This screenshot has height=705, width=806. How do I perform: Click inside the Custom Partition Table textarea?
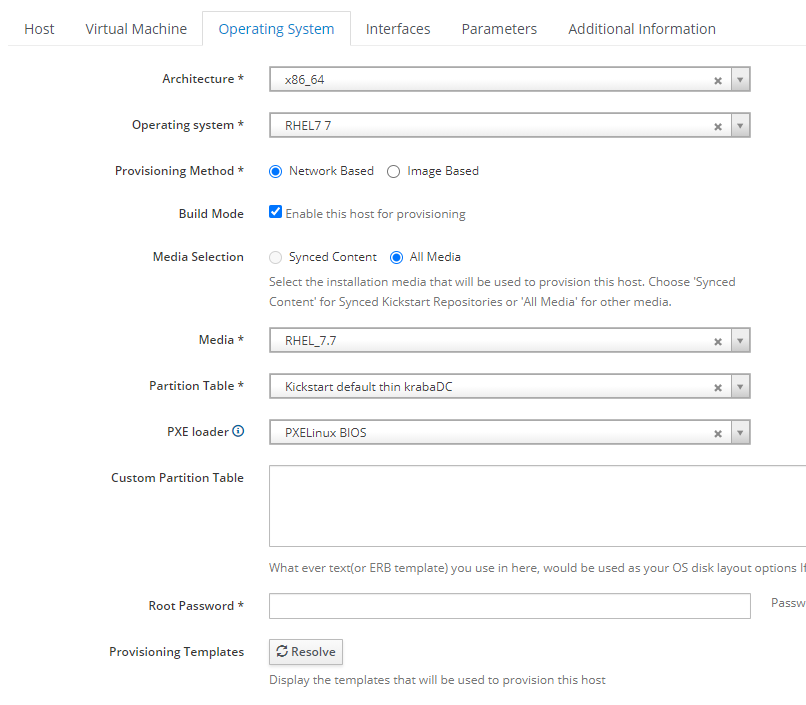[537, 505]
